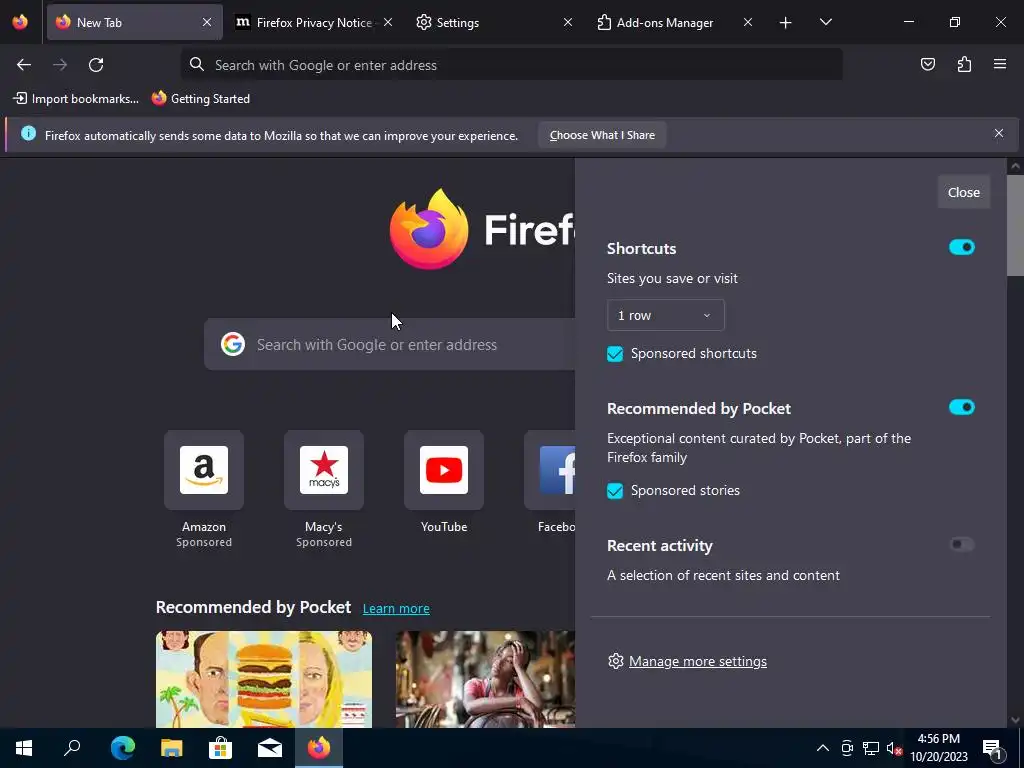Click the gear icon beside Manage more settings
The height and width of the screenshot is (768, 1024).
(615, 661)
